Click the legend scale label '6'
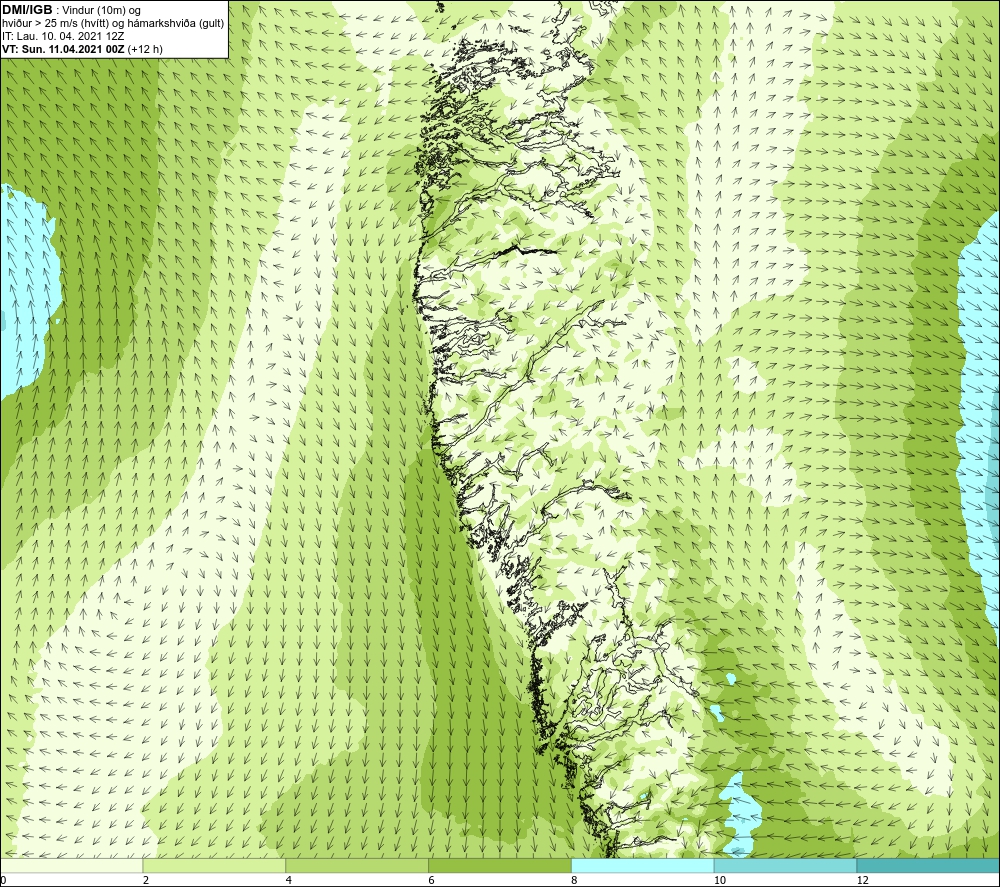The image size is (1000, 887). pyautogui.click(x=432, y=880)
